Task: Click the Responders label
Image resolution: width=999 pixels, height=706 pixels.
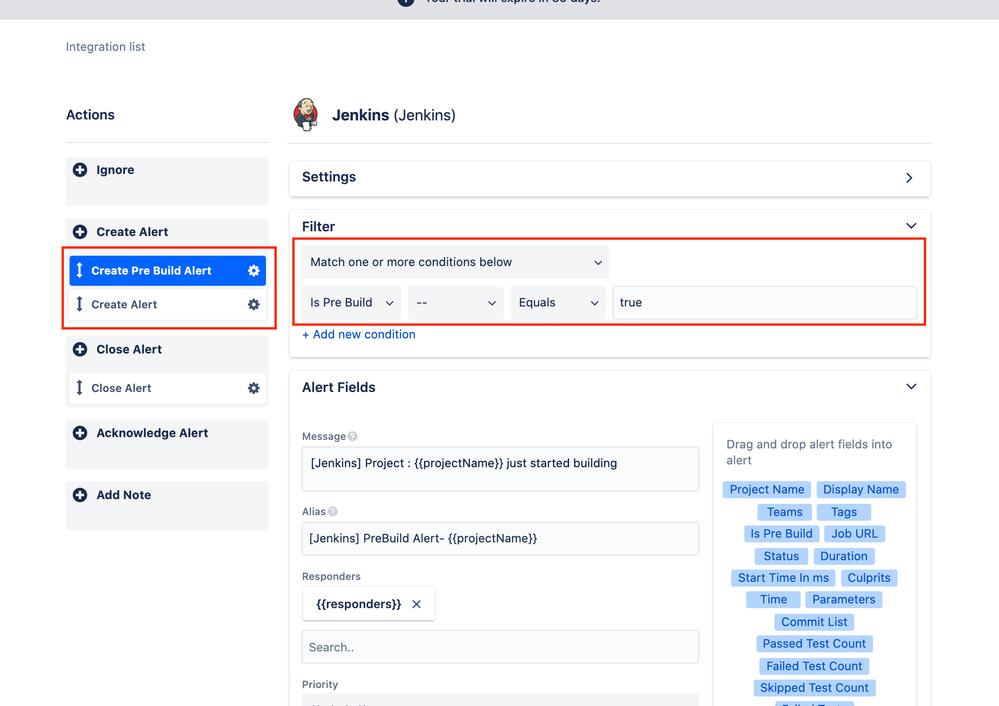Action: (331, 577)
